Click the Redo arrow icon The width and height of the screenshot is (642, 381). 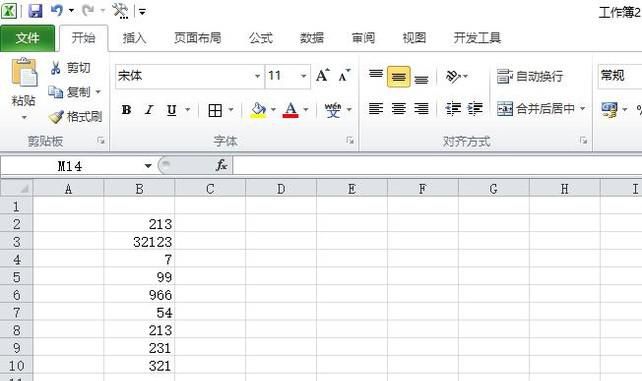tap(88, 10)
